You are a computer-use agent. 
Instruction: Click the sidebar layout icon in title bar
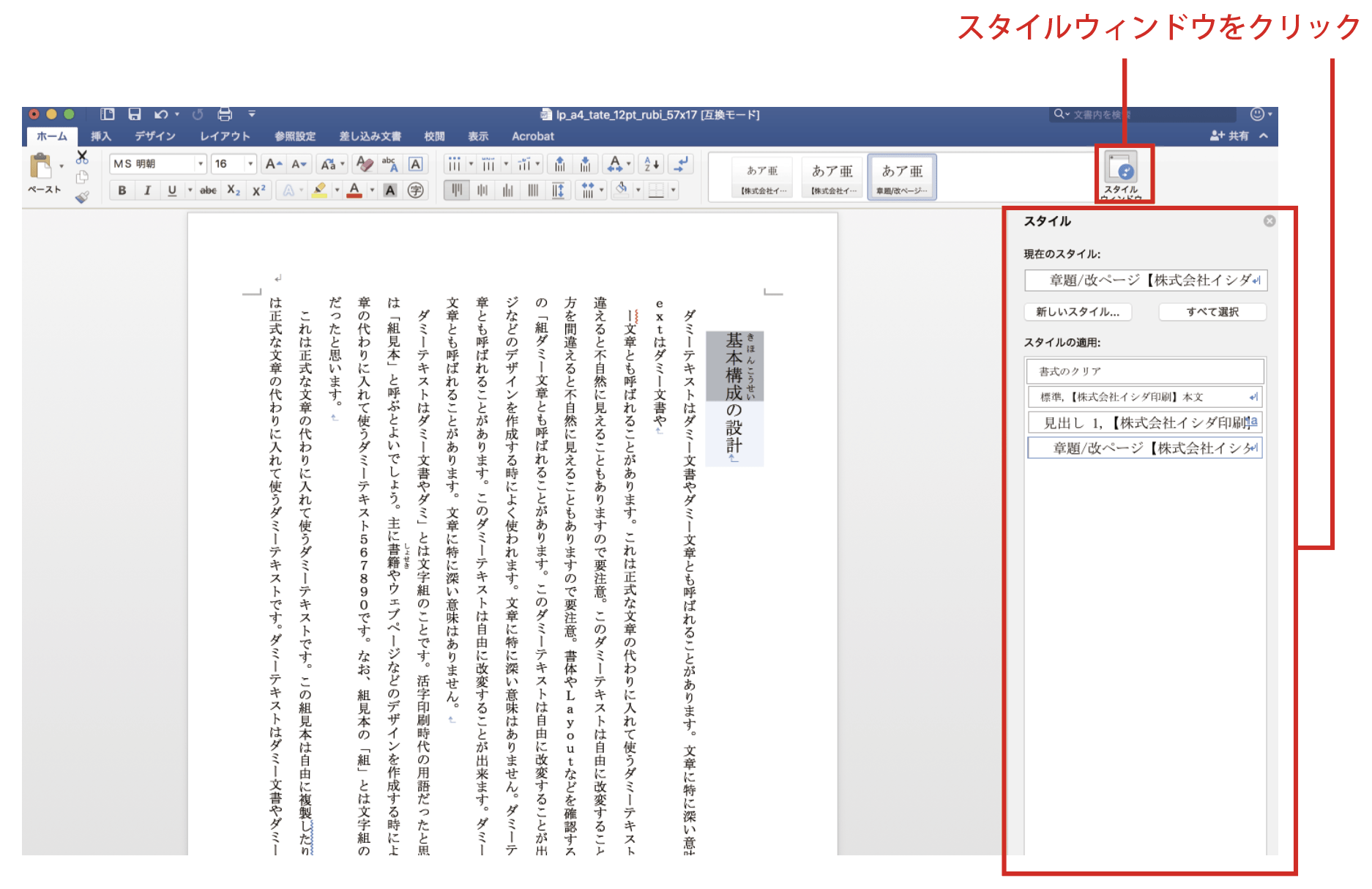pos(108,114)
